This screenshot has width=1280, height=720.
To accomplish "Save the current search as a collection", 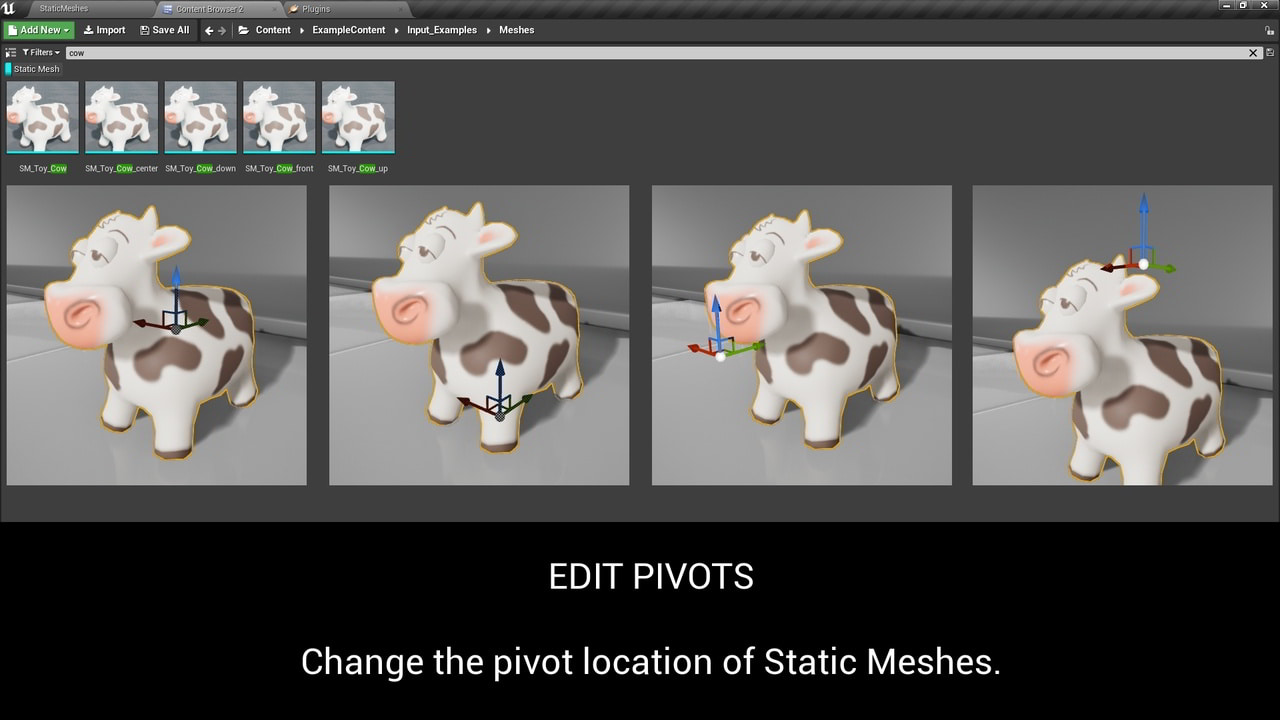I will click(x=1269, y=52).
